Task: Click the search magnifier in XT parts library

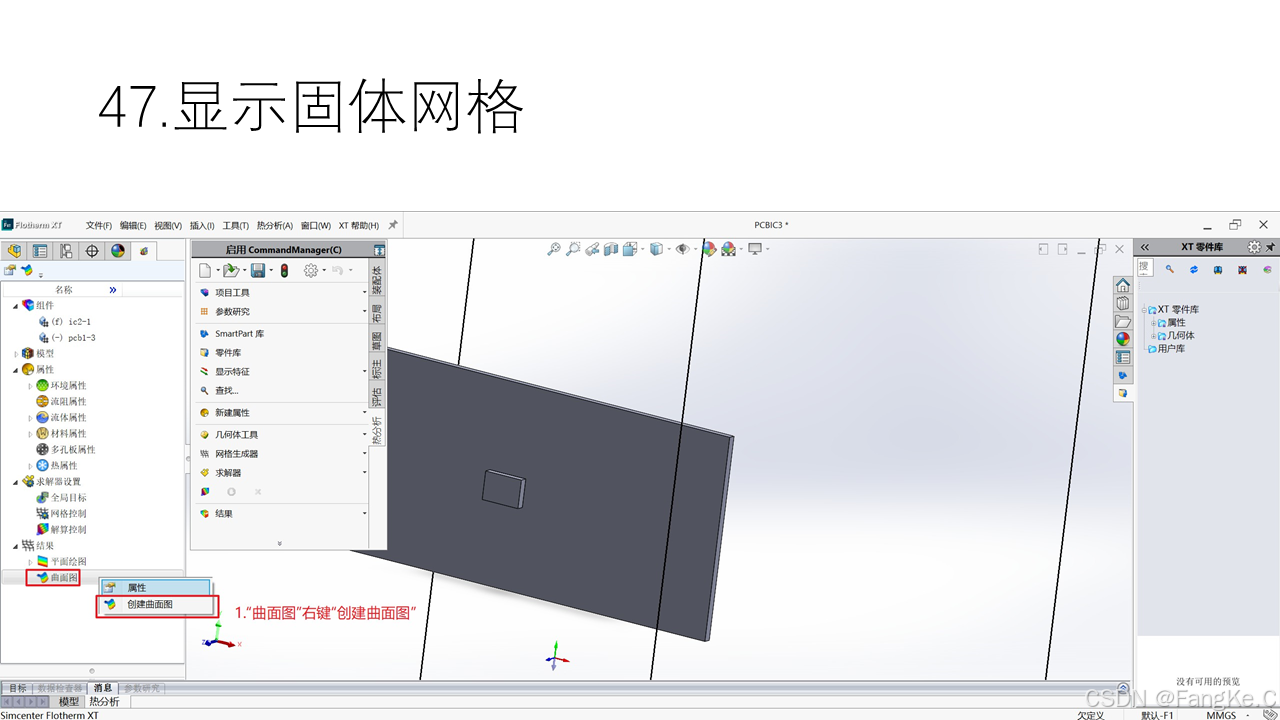Action: (x=1169, y=269)
